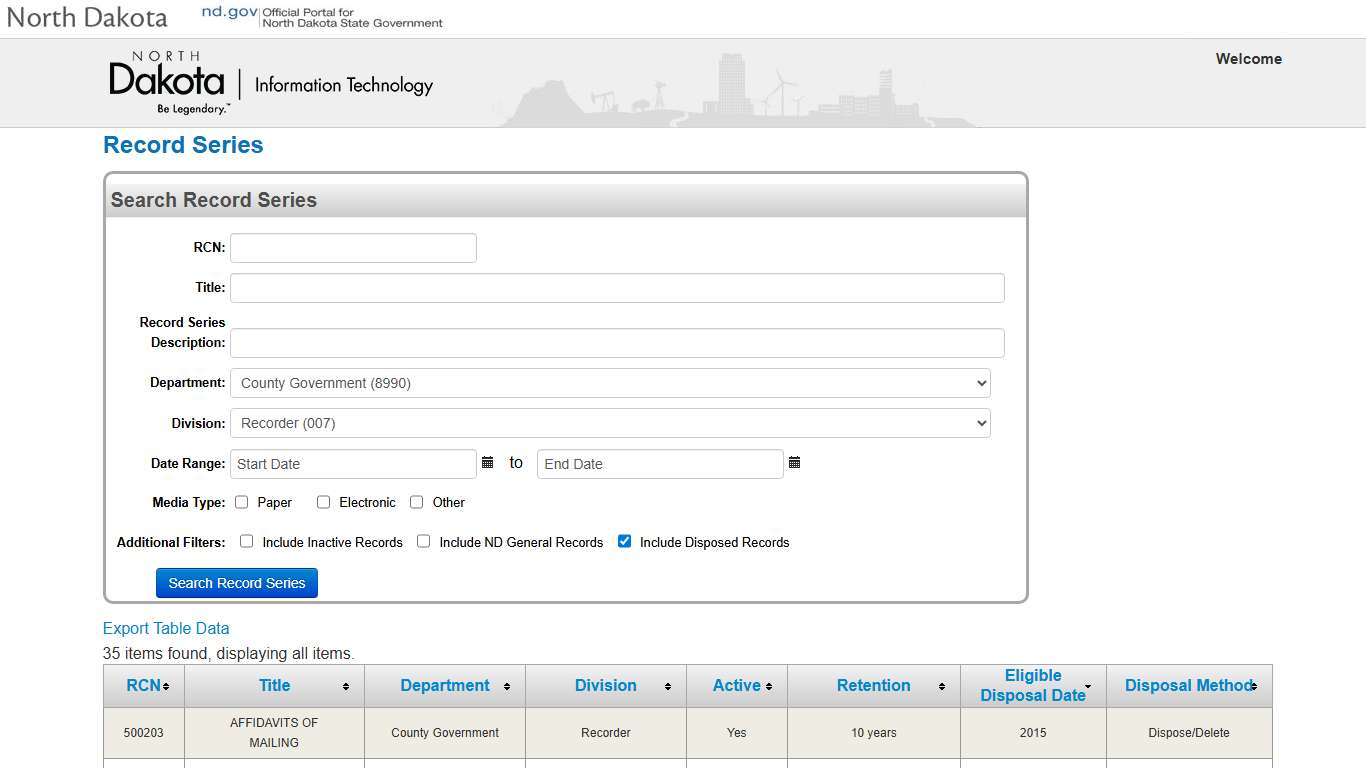Expand the Division dropdown

(x=610, y=423)
